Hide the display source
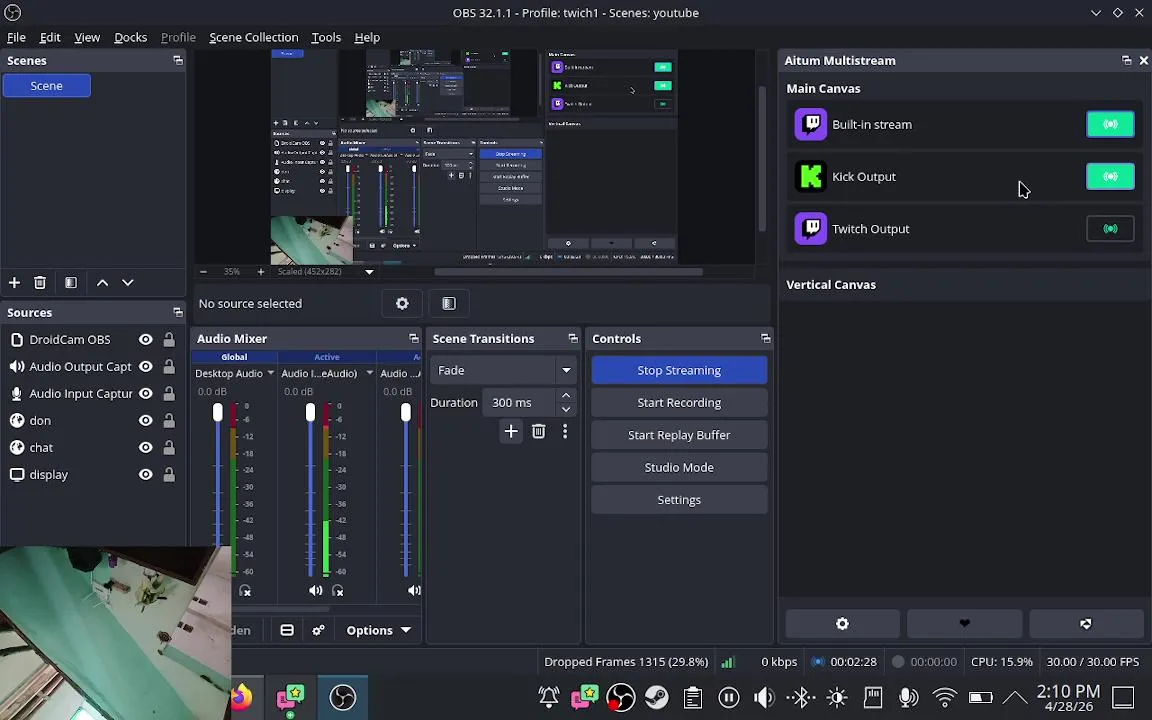The height and width of the screenshot is (720, 1152). [145, 475]
